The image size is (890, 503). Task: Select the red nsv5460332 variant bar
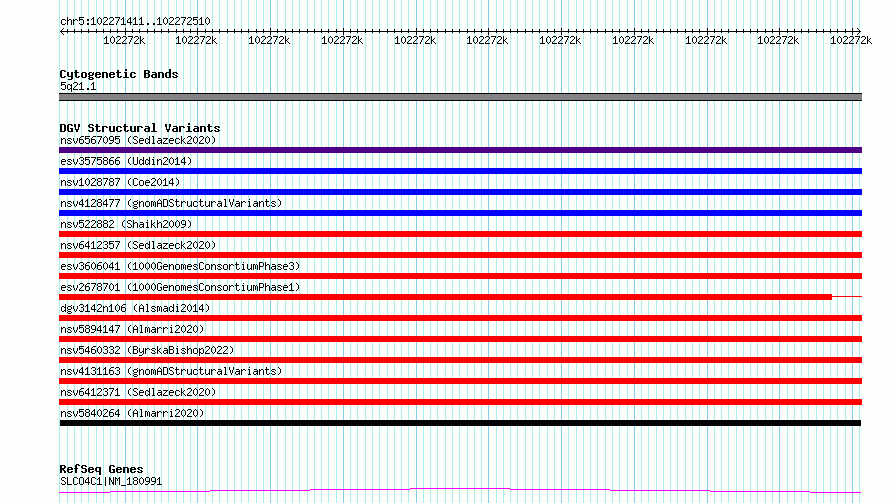[460, 360]
